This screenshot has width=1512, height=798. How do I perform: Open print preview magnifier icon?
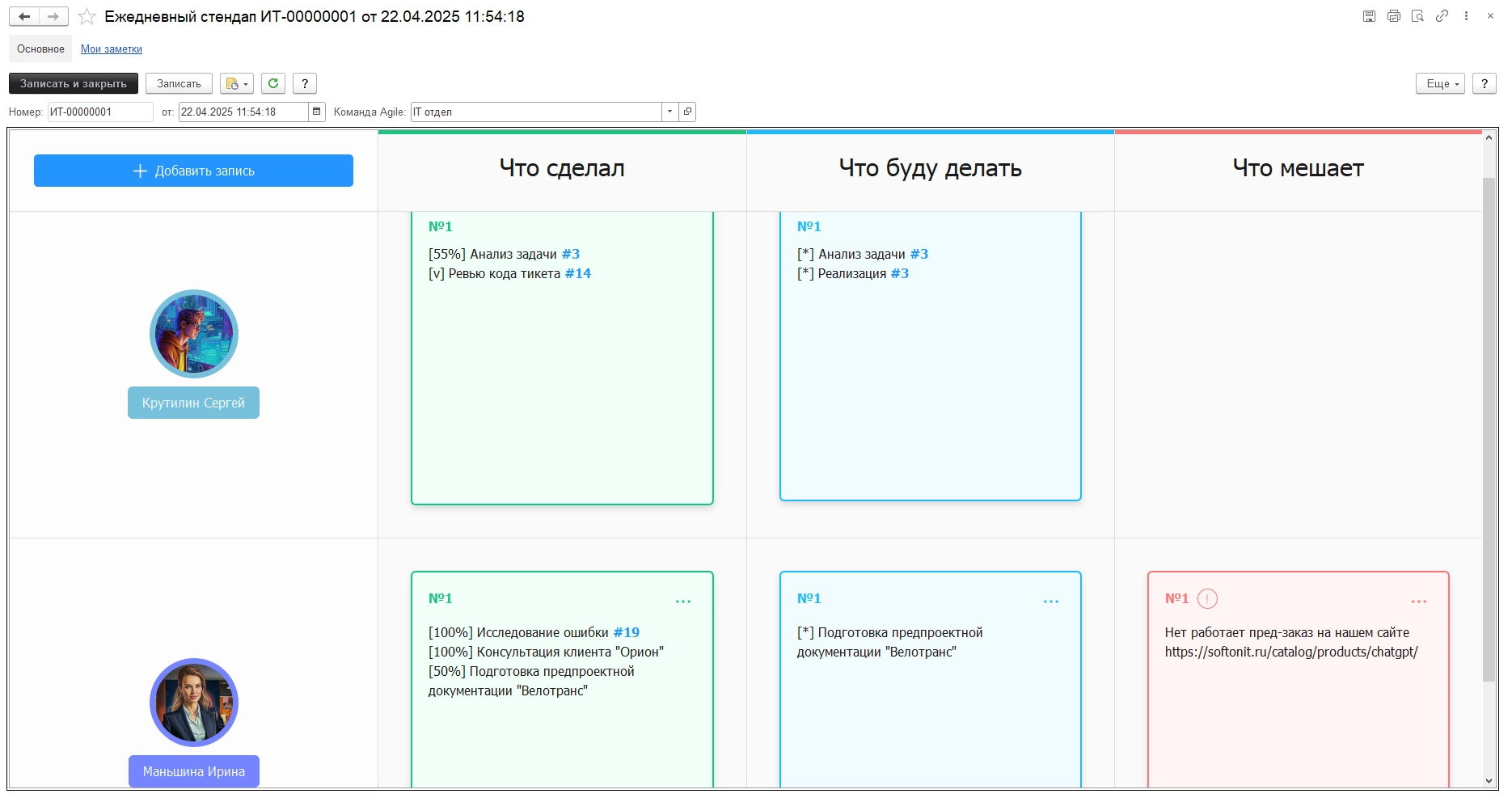pos(1417,16)
